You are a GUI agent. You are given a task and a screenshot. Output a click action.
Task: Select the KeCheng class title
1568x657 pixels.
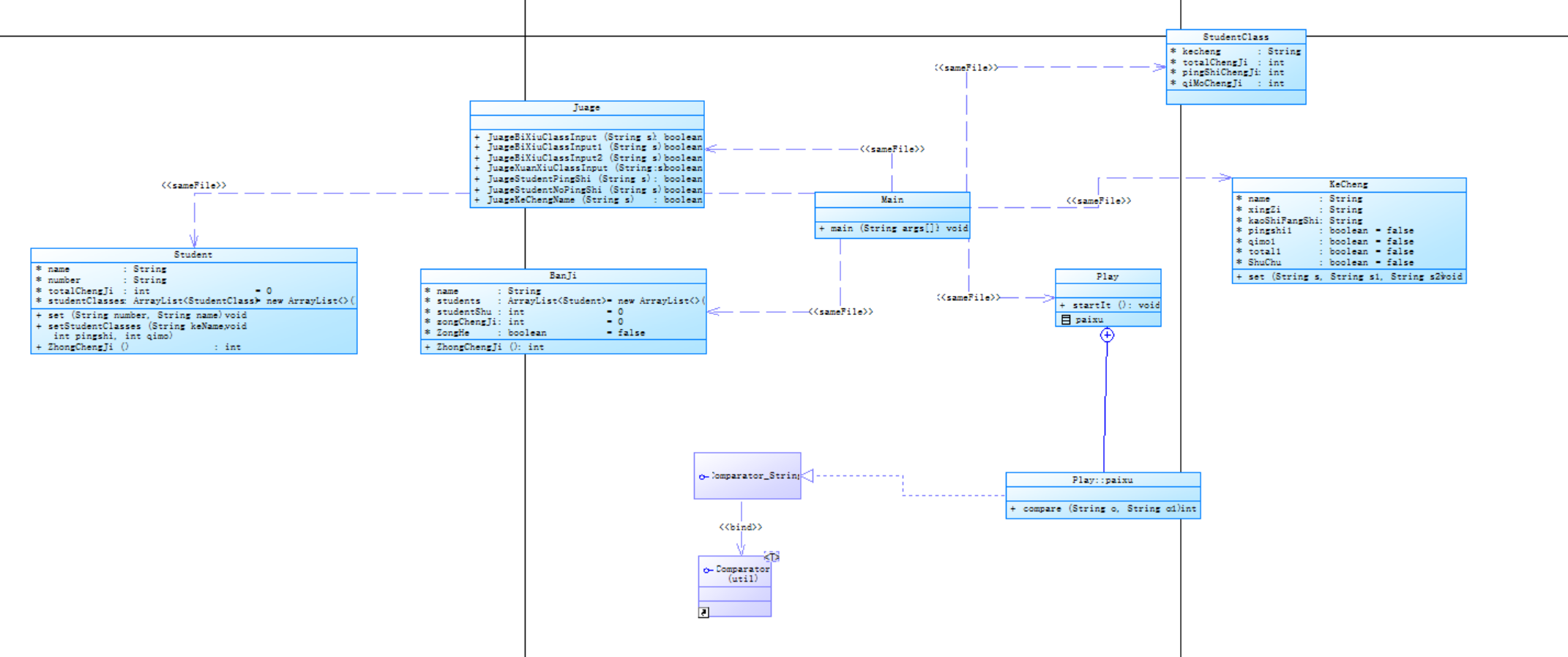click(x=1348, y=185)
